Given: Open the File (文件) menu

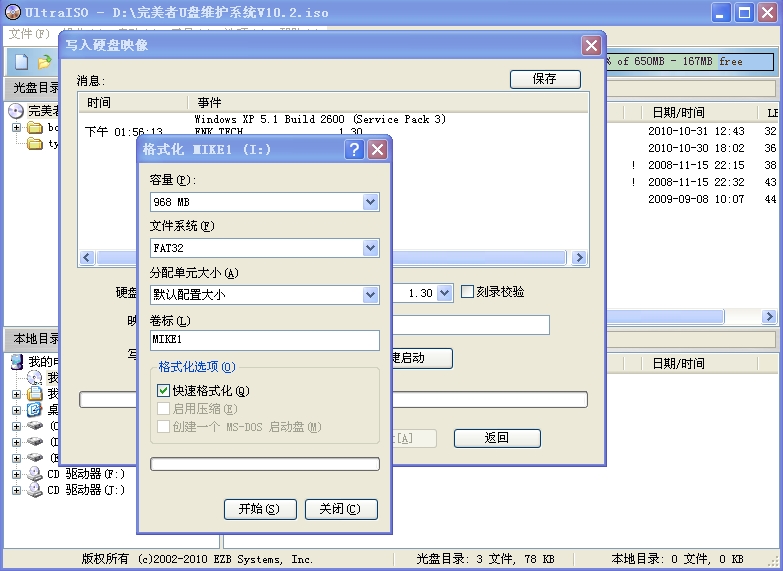Looking at the screenshot, I should point(29,33).
